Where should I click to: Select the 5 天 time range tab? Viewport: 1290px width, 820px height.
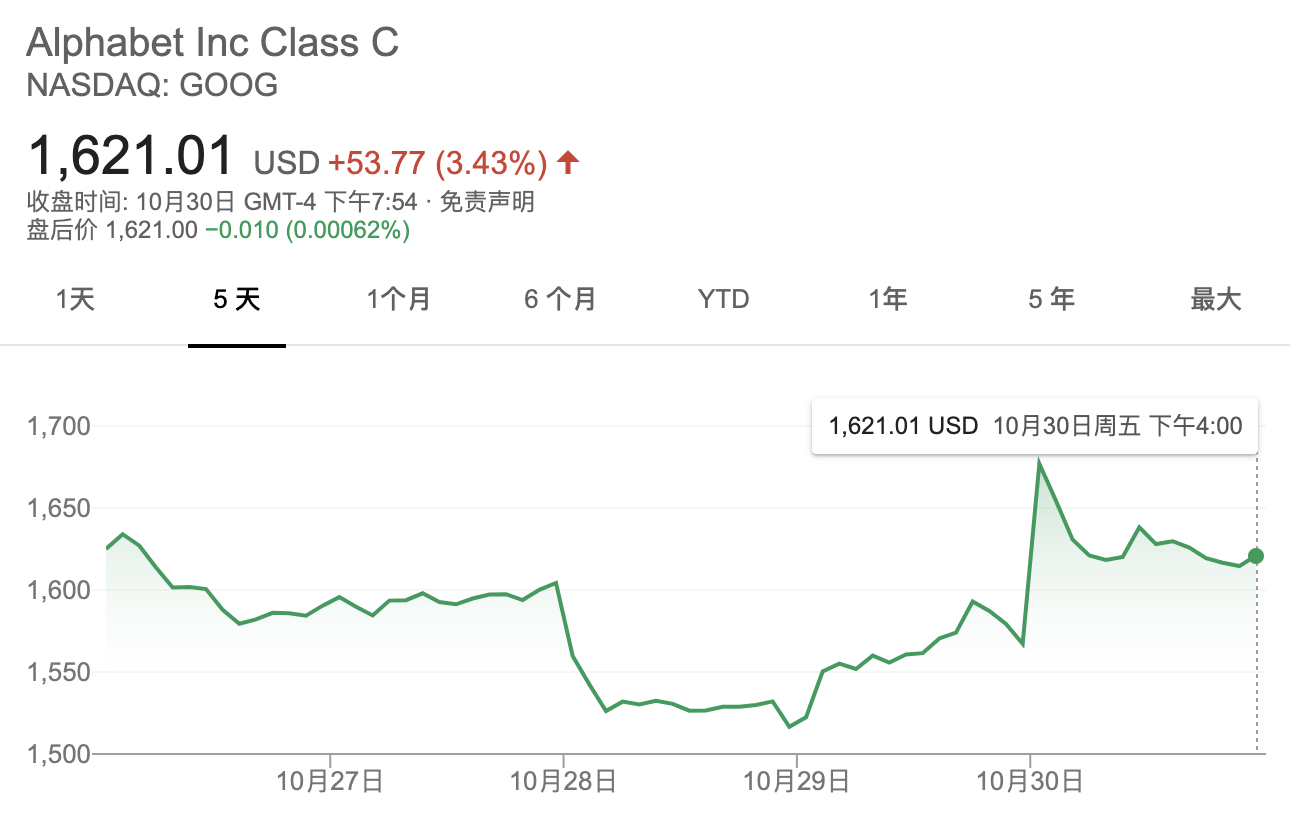[237, 299]
